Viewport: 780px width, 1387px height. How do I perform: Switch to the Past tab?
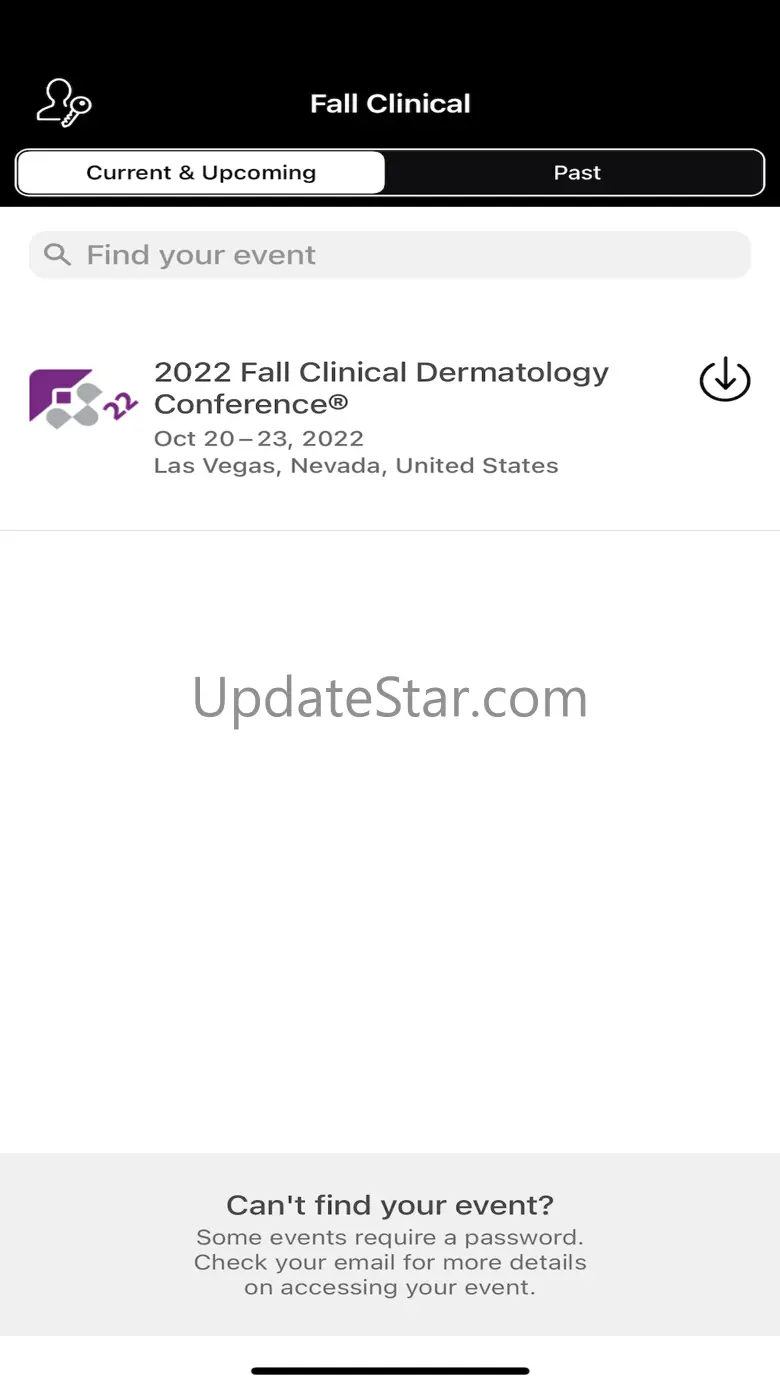pos(577,173)
